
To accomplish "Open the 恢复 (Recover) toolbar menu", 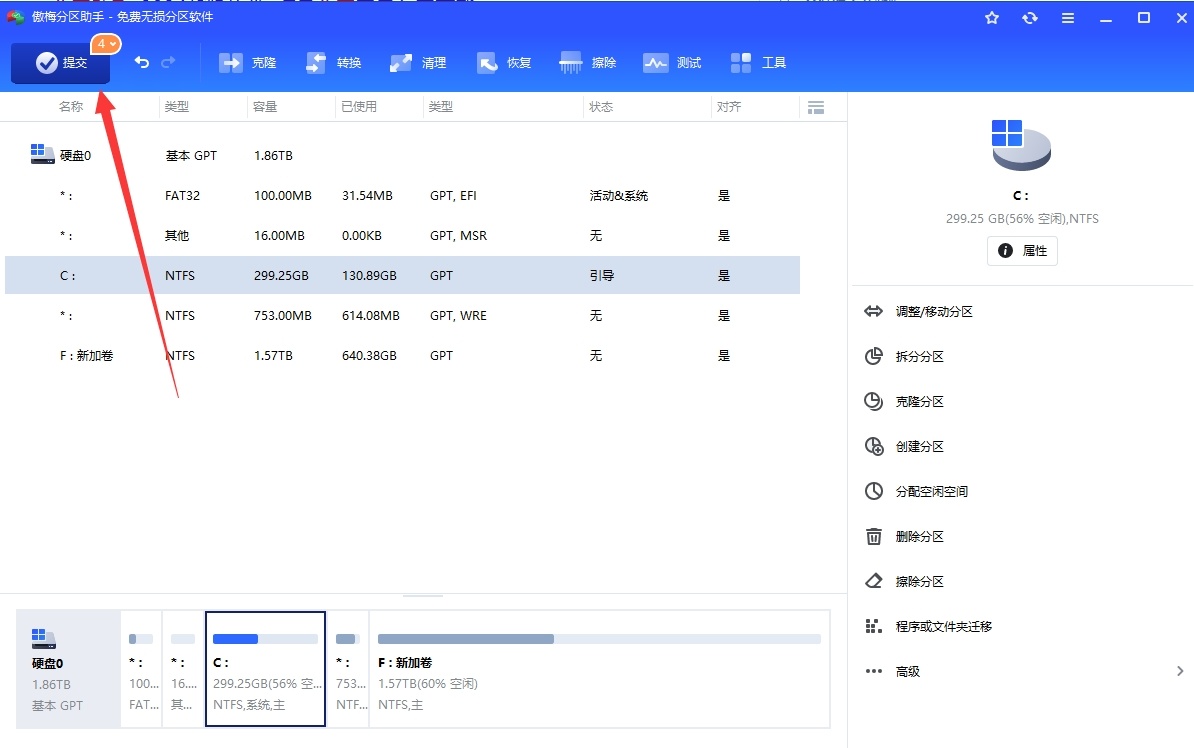I will pyautogui.click(x=503, y=62).
